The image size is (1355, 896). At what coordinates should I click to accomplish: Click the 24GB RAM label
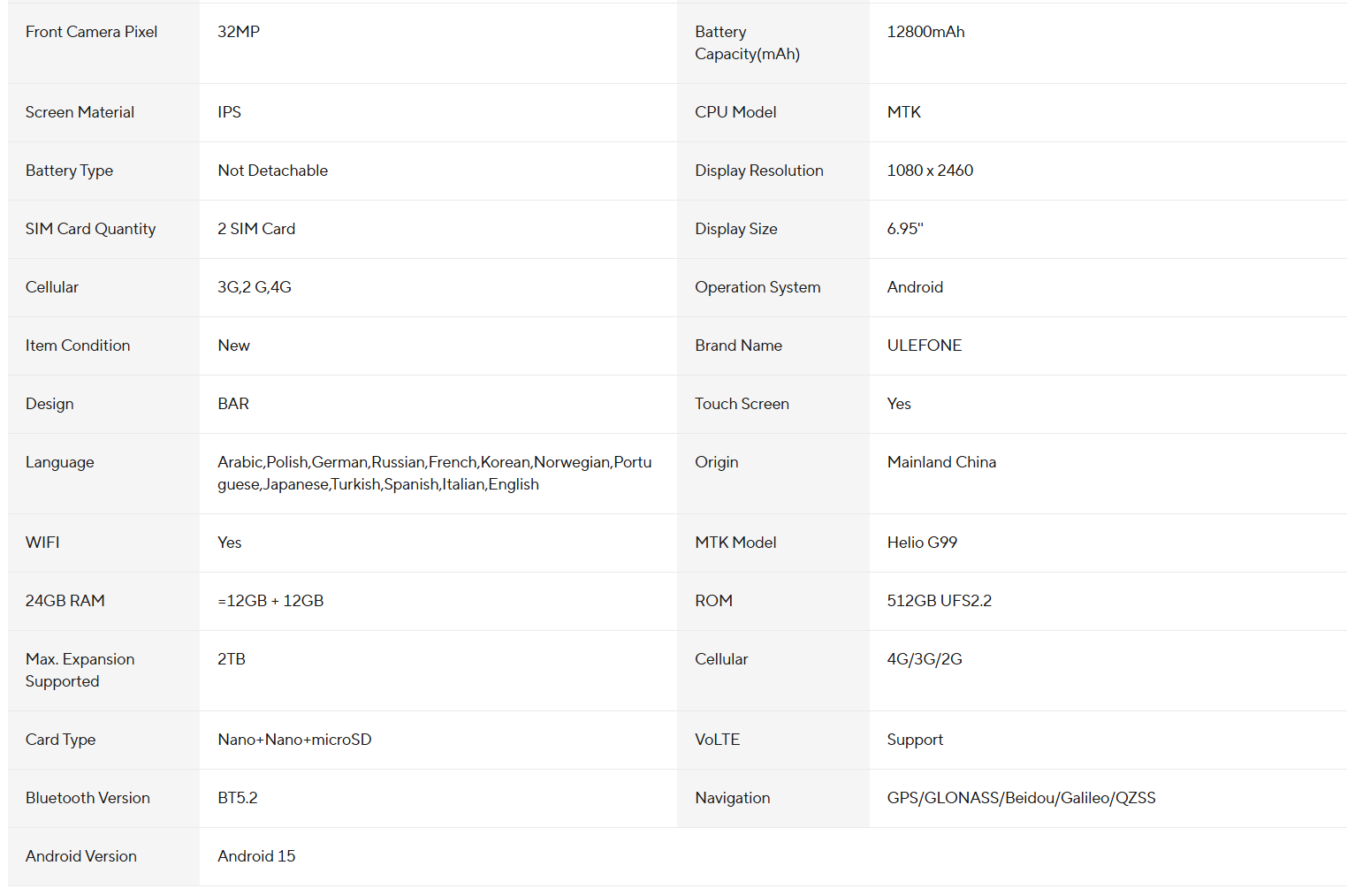(x=65, y=601)
